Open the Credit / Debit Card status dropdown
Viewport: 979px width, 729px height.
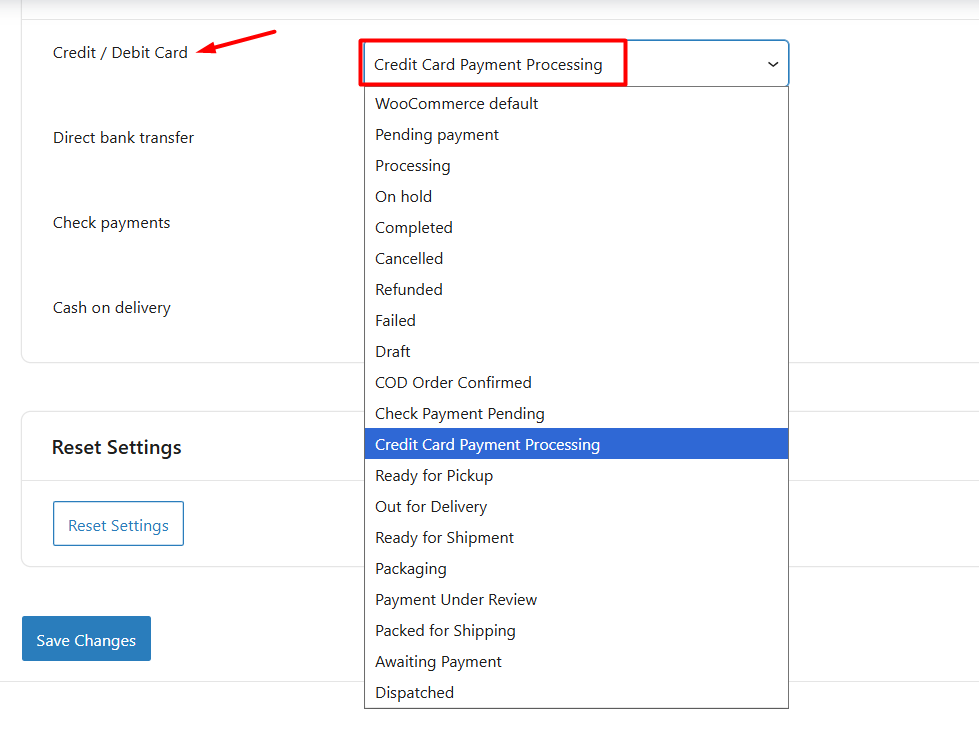pyautogui.click(x=575, y=64)
